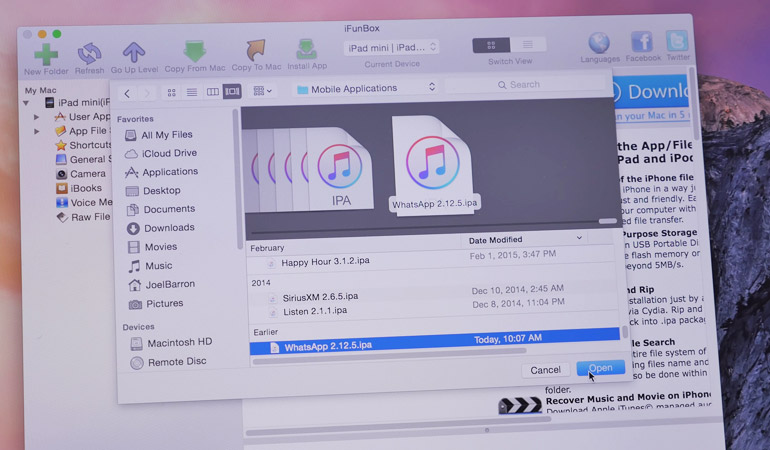
Task: Open the Mobile Applications folder dropdown
Action: (365, 88)
